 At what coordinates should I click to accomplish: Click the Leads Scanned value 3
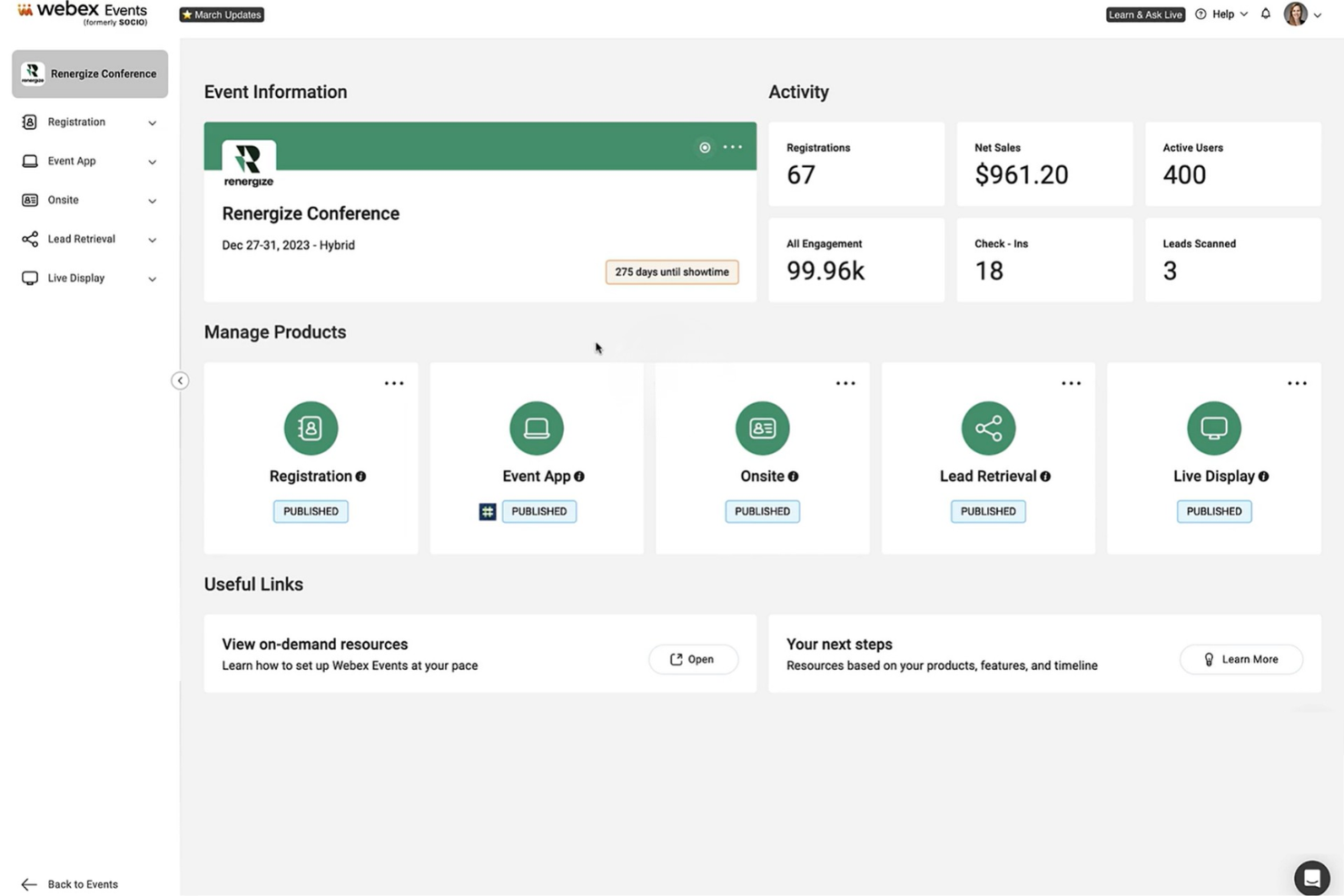click(1170, 271)
